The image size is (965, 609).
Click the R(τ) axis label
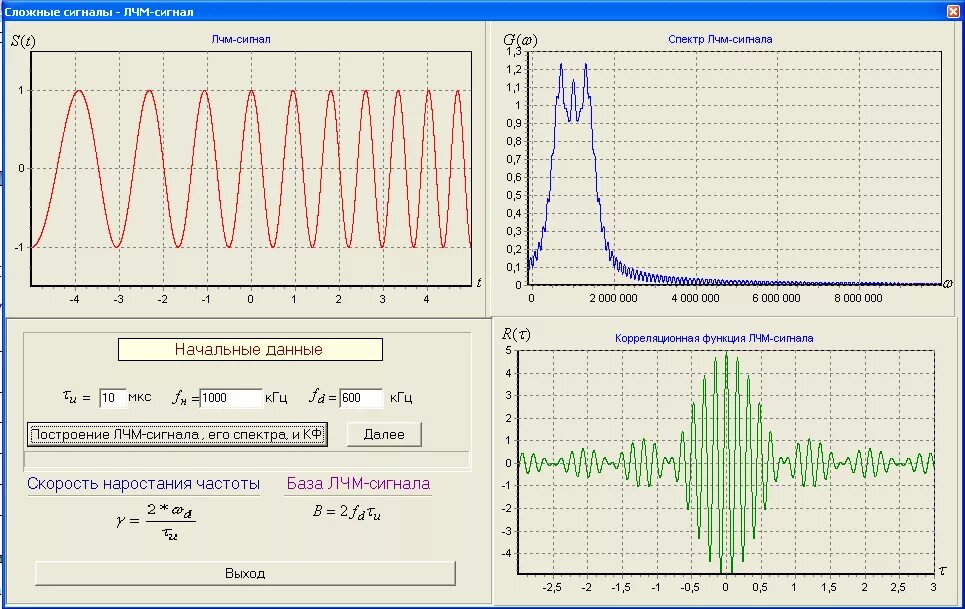coord(516,334)
